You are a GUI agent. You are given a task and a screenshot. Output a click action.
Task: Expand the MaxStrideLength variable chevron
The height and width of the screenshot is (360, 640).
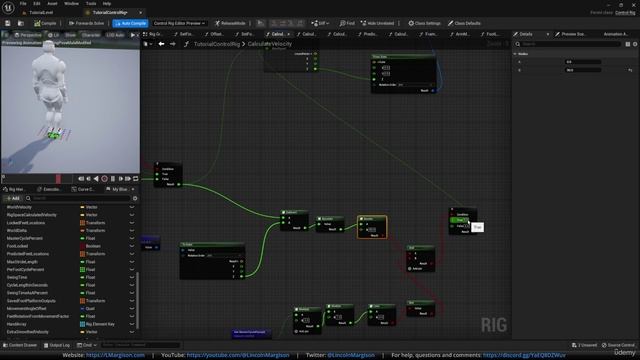click(132, 262)
